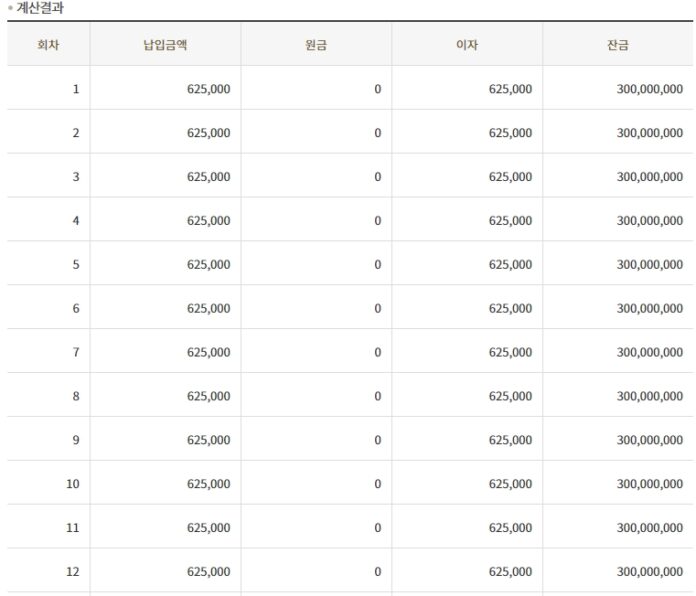Click the 잔금 balance in row 9

[650, 441]
